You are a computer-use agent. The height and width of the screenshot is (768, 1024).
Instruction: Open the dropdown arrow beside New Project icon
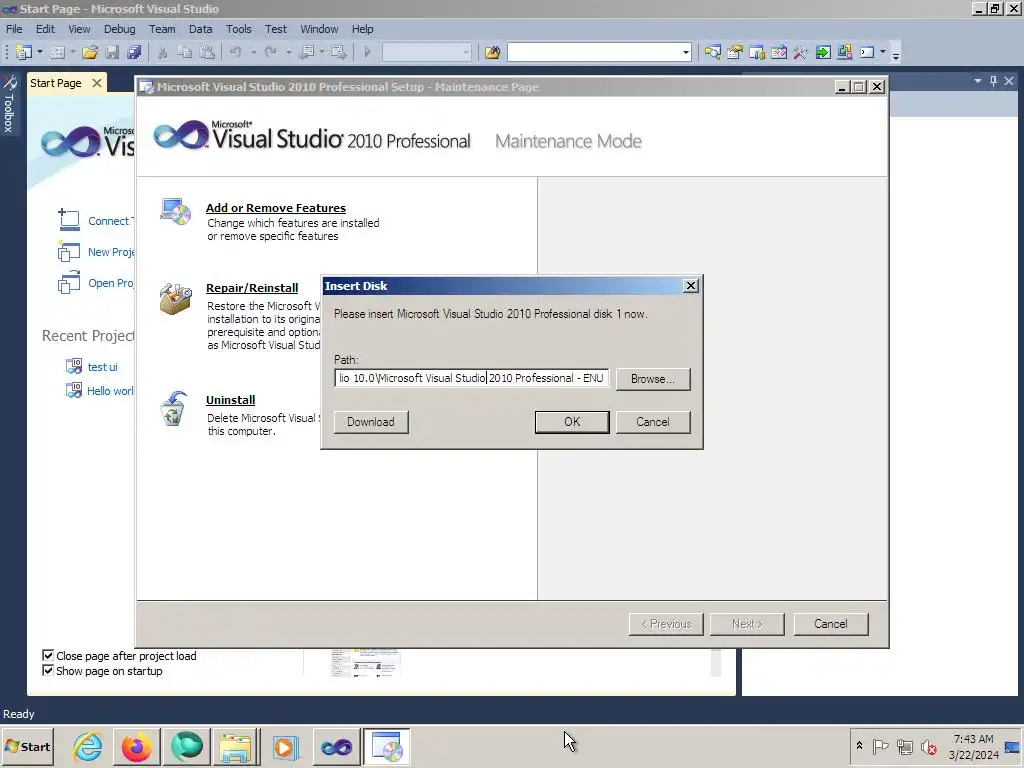coord(40,52)
